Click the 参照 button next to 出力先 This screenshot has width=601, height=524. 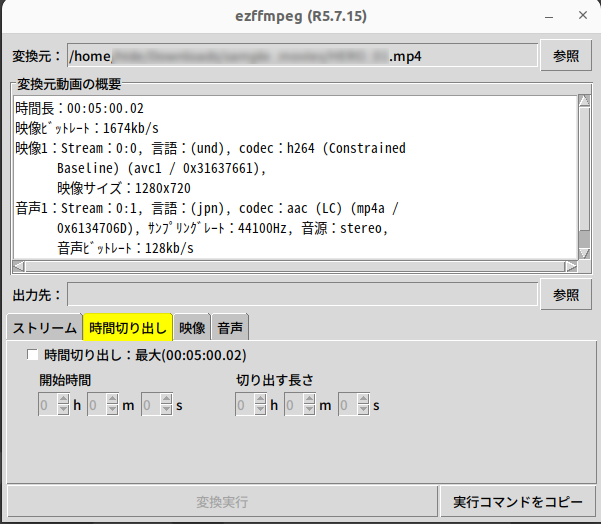click(x=566, y=295)
